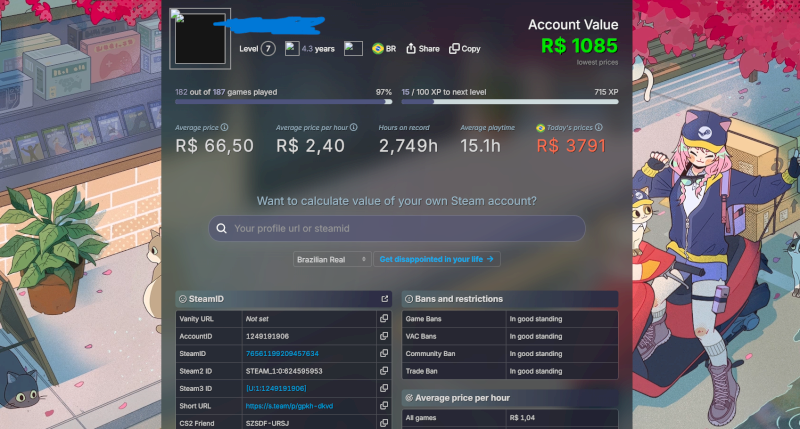800x429 pixels.
Task: Click the Trade Ban status cell
Action: pyautogui.click(x=561, y=371)
